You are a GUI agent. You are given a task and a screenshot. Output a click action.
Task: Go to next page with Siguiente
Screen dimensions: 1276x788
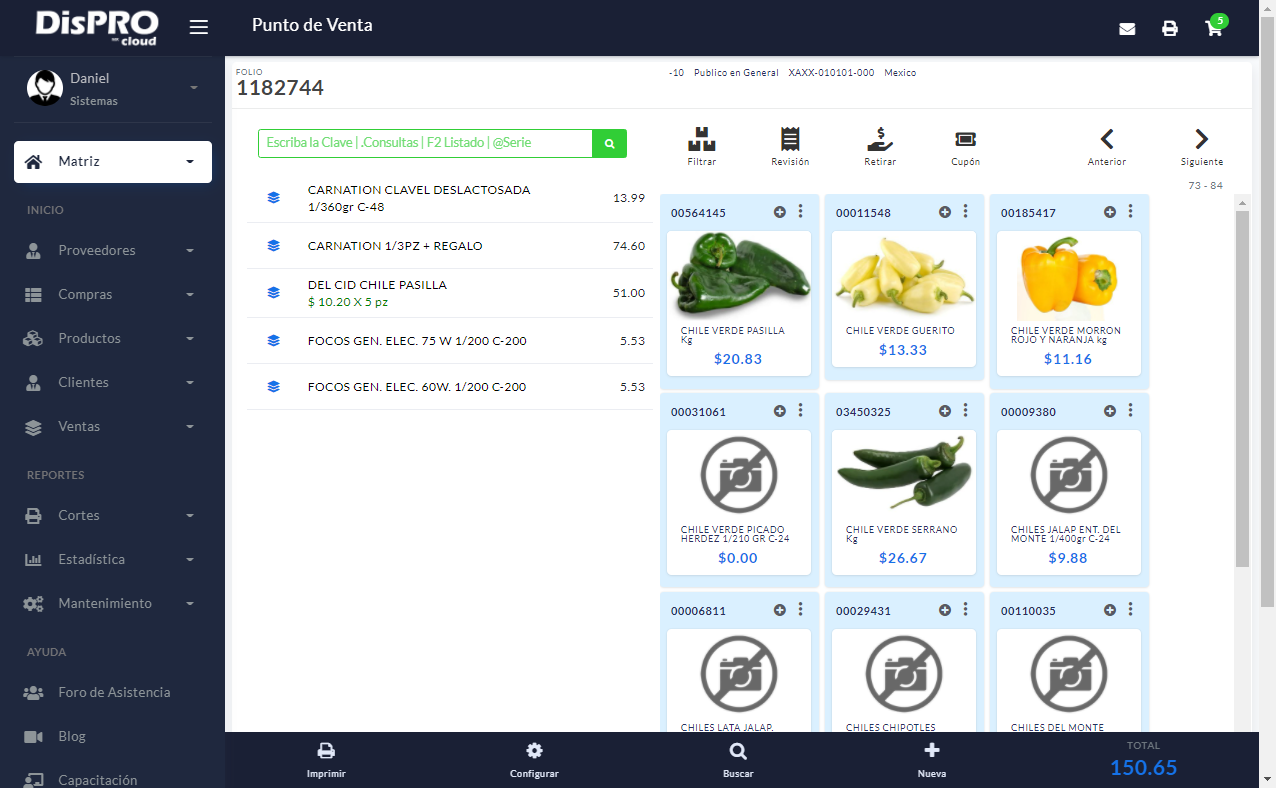1200,147
